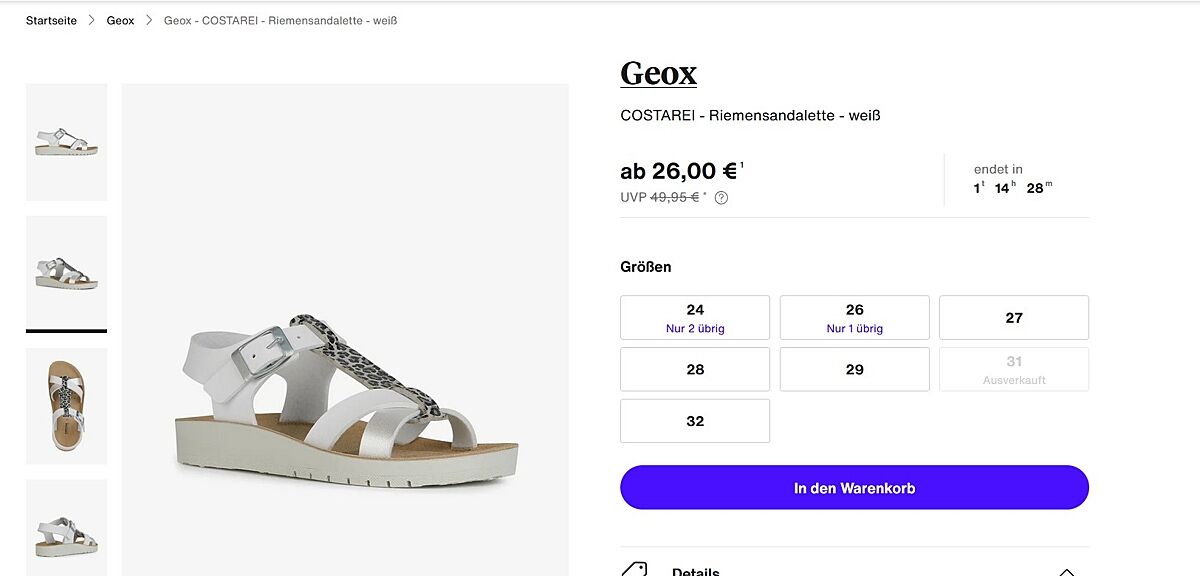The width and height of the screenshot is (1200, 576).
Task: Click the UVP info question mark icon
Action: [722, 198]
